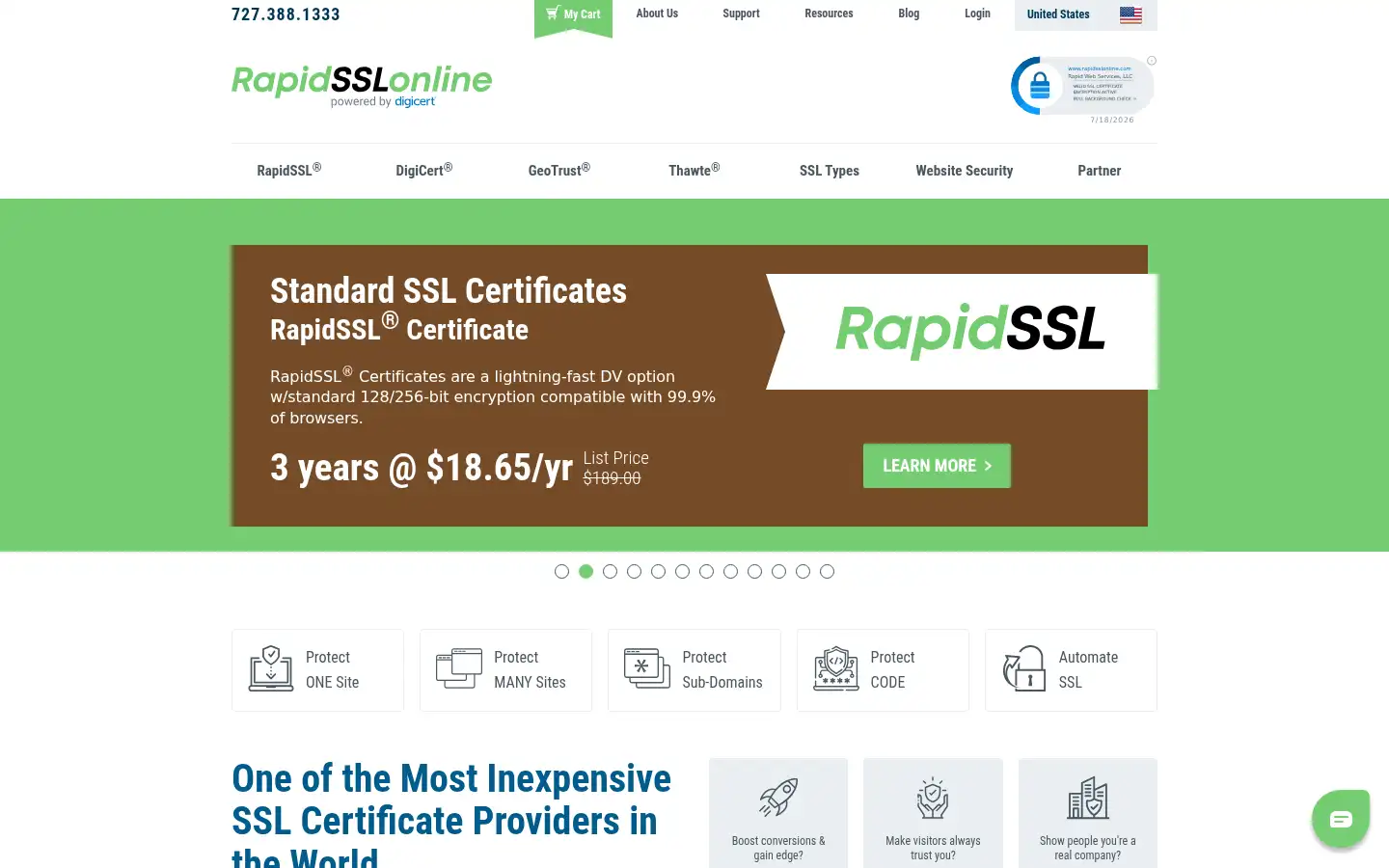Click the Protect Sub-Domains wildcard icon
Screen dimensions: 1389x868
click(x=647, y=668)
